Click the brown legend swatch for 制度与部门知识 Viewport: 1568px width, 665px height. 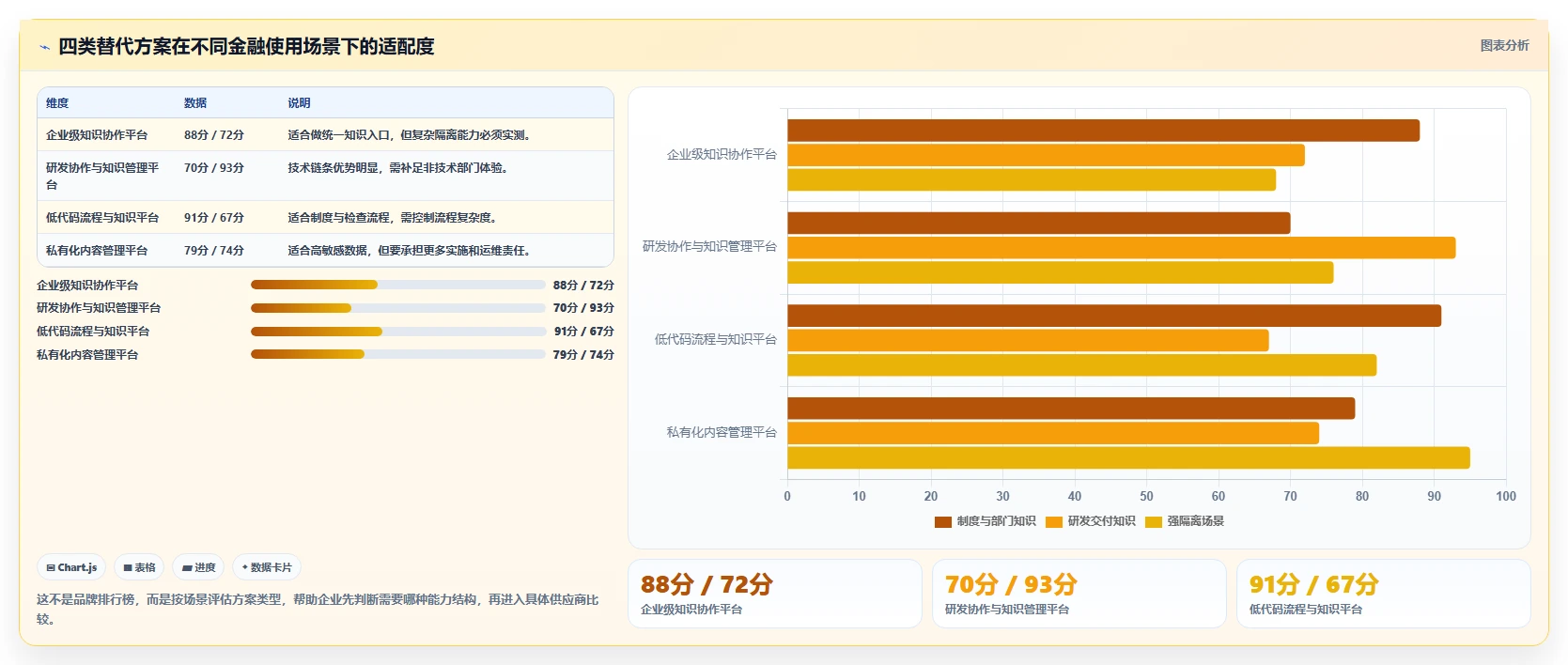click(x=942, y=522)
